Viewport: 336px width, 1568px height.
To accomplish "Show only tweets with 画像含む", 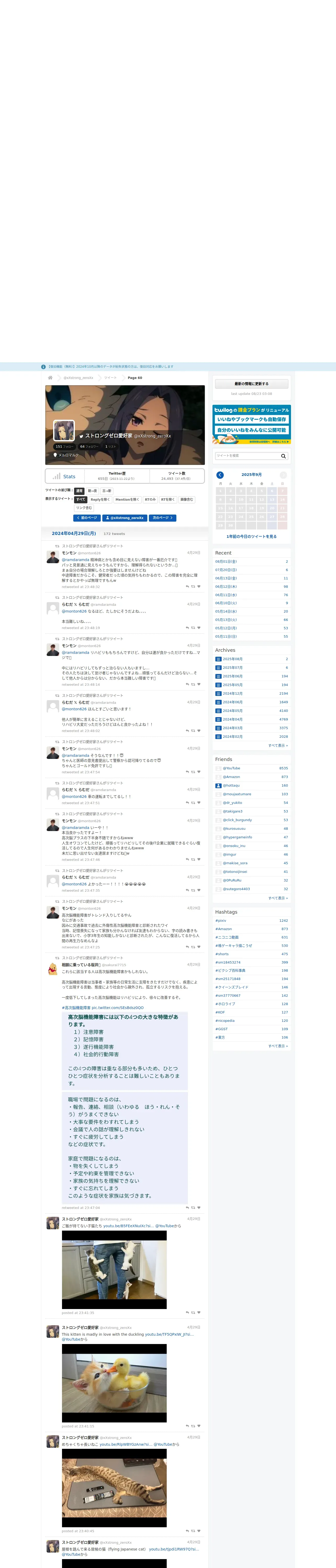I will tap(187, 499).
